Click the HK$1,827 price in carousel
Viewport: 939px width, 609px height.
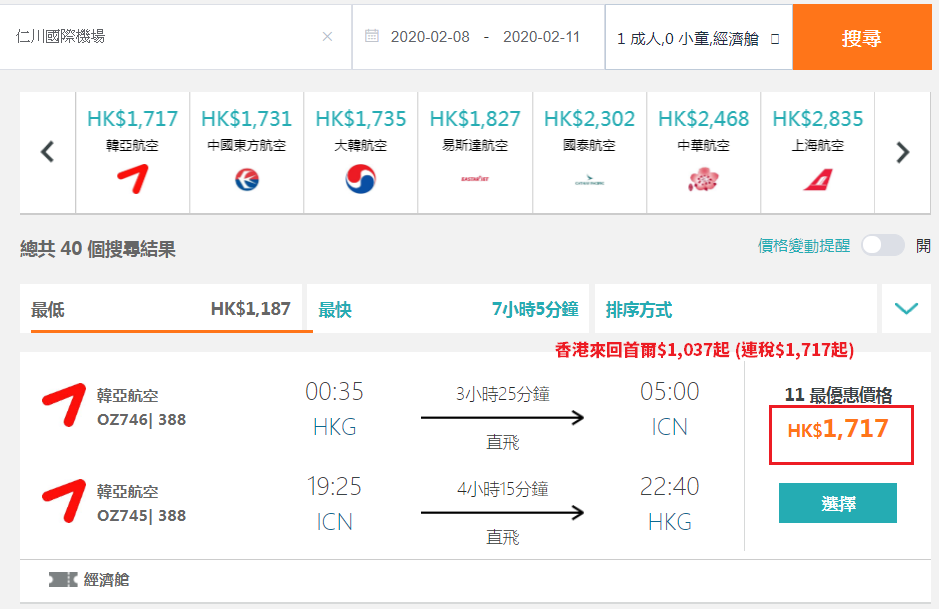(x=475, y=119)
